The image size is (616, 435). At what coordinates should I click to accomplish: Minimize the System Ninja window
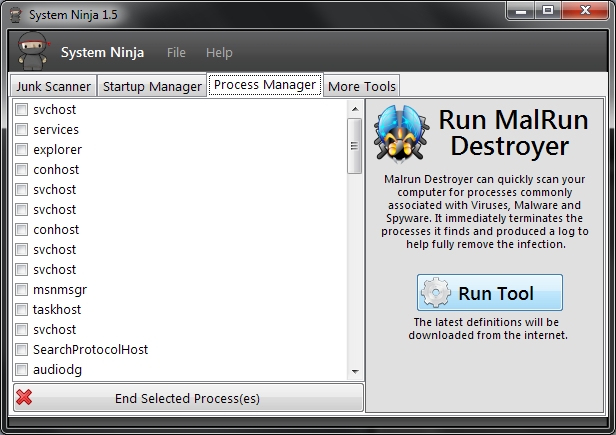pyautogui.click(x=521, y=11)
